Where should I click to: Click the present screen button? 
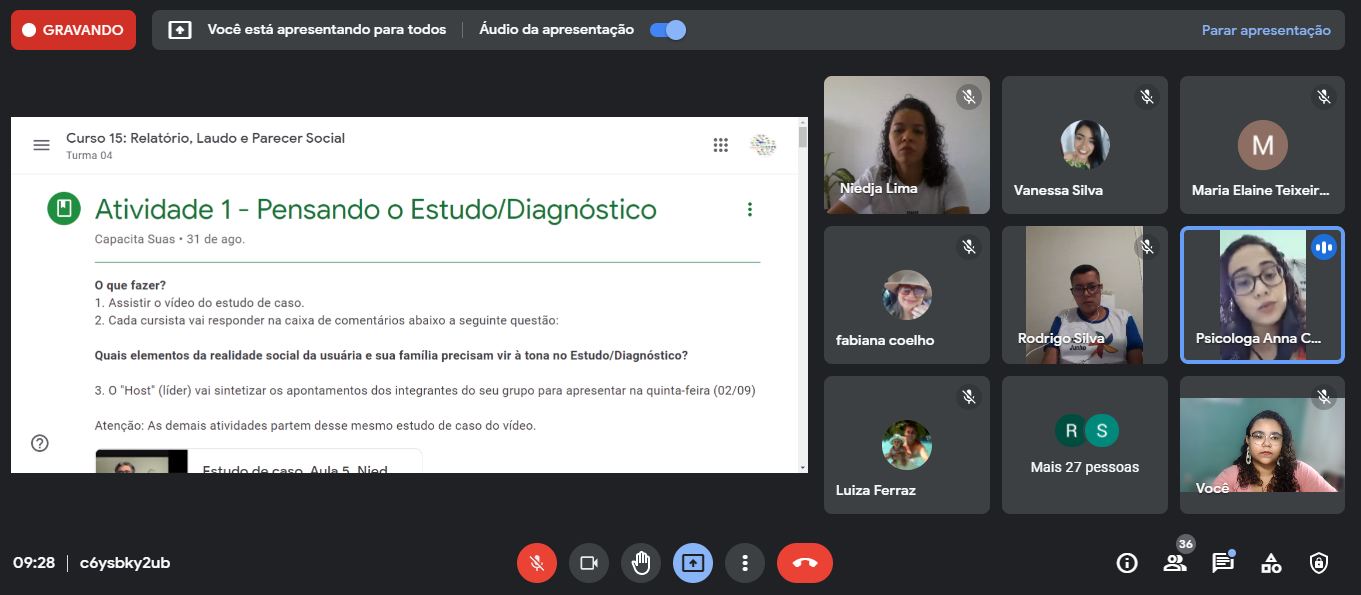[x=693, y=563]
